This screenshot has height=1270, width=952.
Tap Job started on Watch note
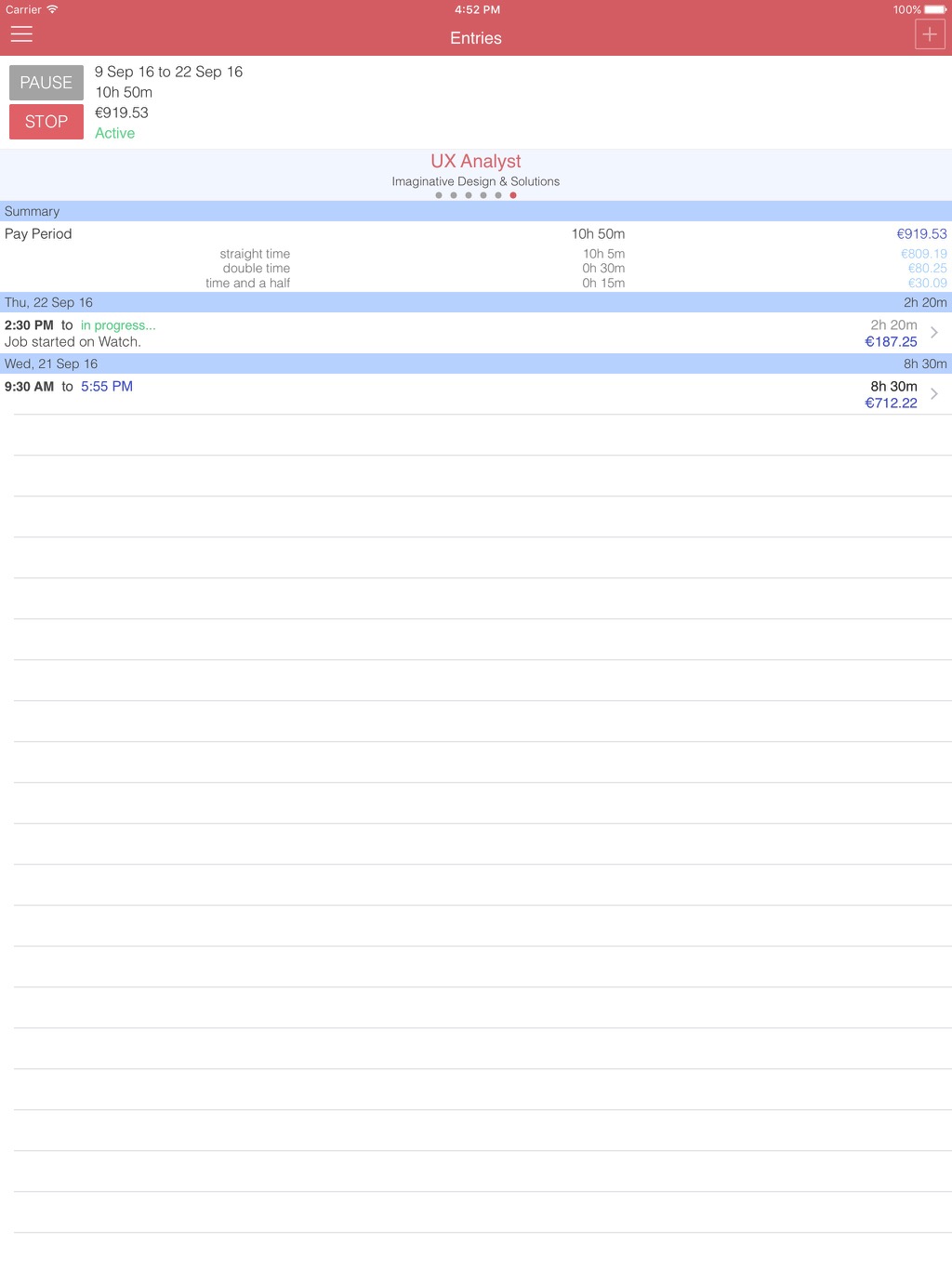click(73, 342)
